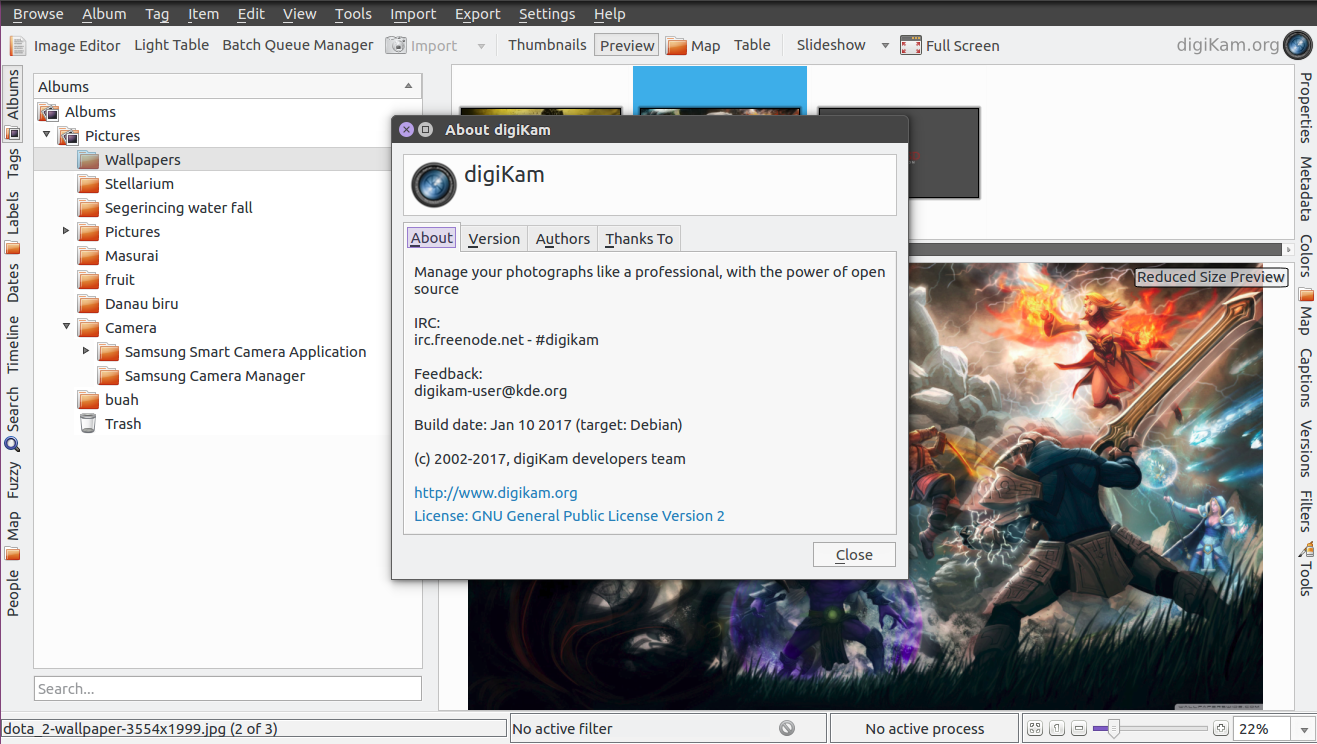The image size is (1317, 744).
Task: Click the zoom to 100% icon
Action: [1058, 729]
